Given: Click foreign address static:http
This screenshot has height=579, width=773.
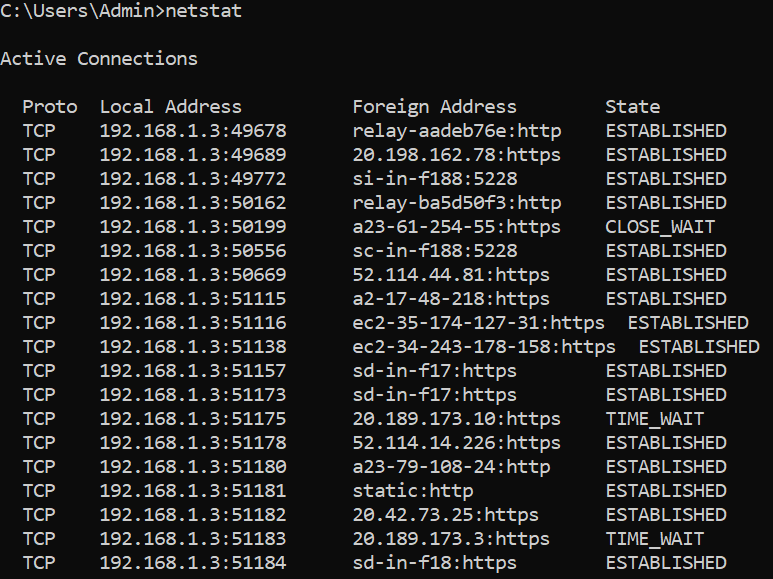Looking at the screenshot, I should [413, 491].
